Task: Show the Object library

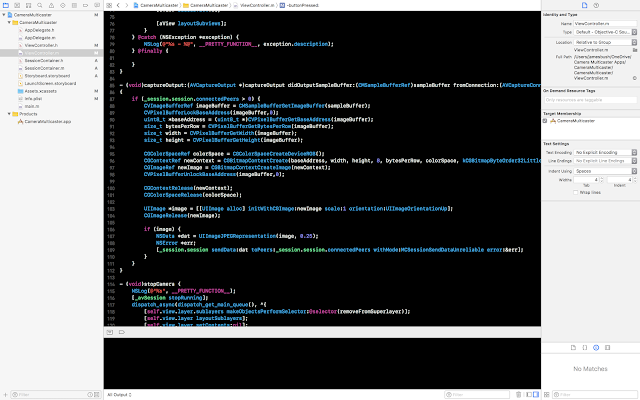Action: click(596, 348)
